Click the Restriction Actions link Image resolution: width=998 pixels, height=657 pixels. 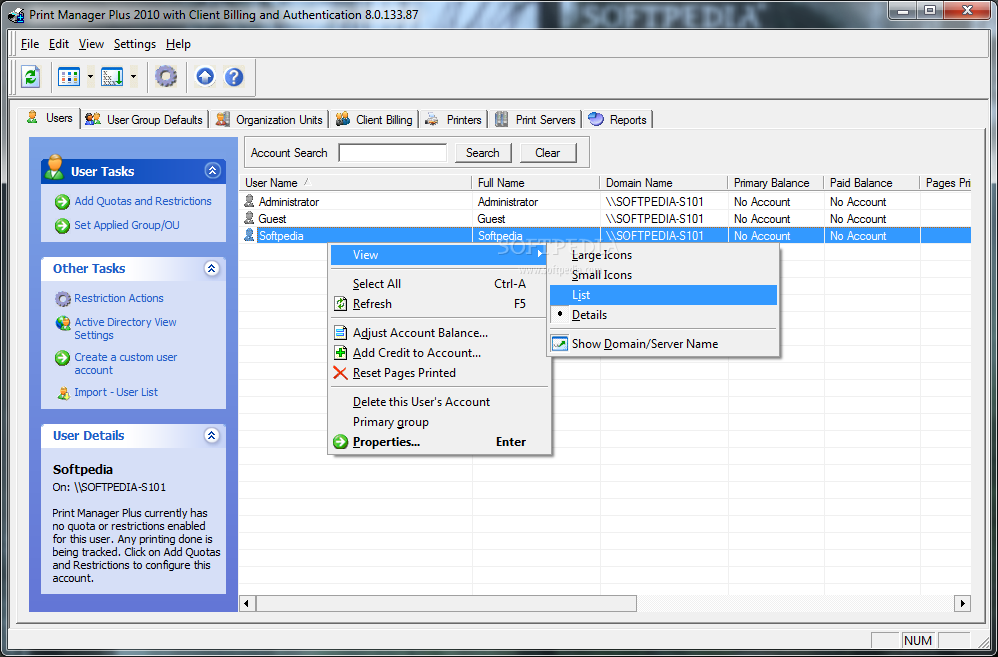pyautogui.click(x=119, y=298)
